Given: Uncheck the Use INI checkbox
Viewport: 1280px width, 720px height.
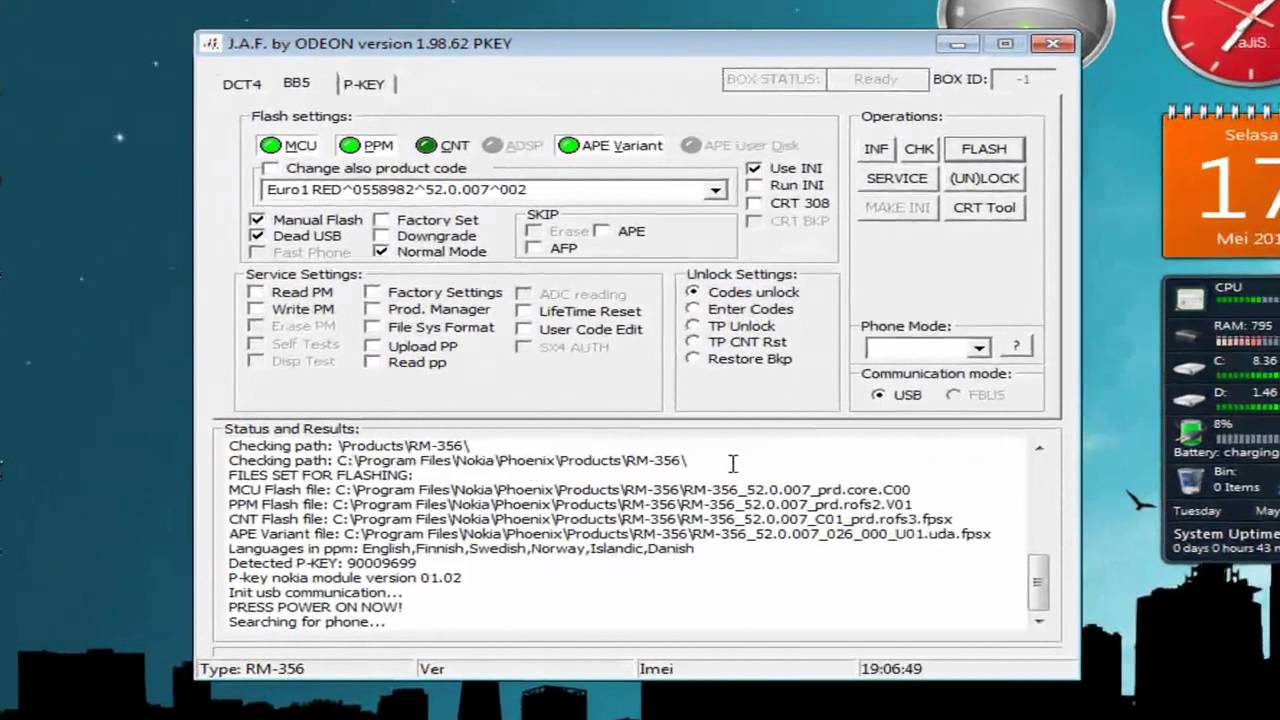Looking at the screenshot, I should click(x=754, y=168).
